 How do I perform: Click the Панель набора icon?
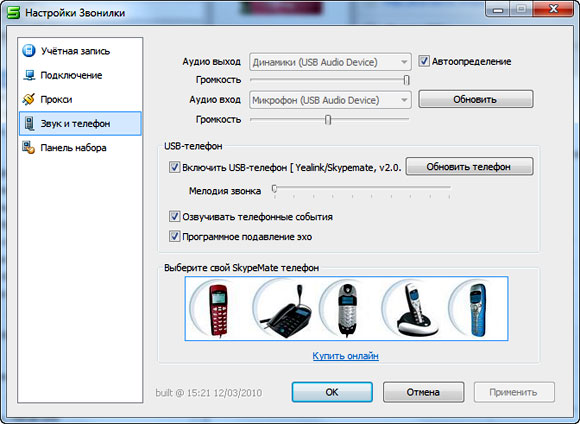(28, 147)
